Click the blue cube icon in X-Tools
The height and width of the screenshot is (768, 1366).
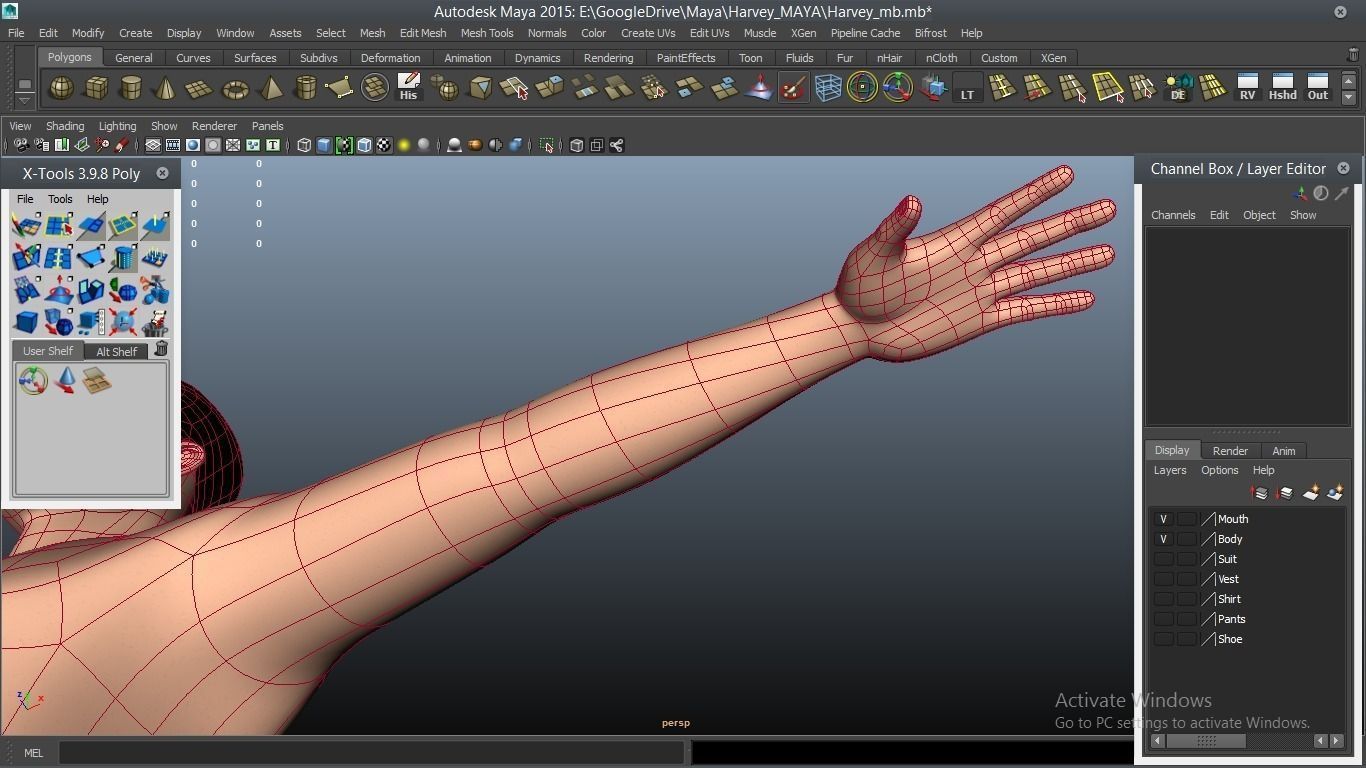pyautogui.click(x=26, y=322)
